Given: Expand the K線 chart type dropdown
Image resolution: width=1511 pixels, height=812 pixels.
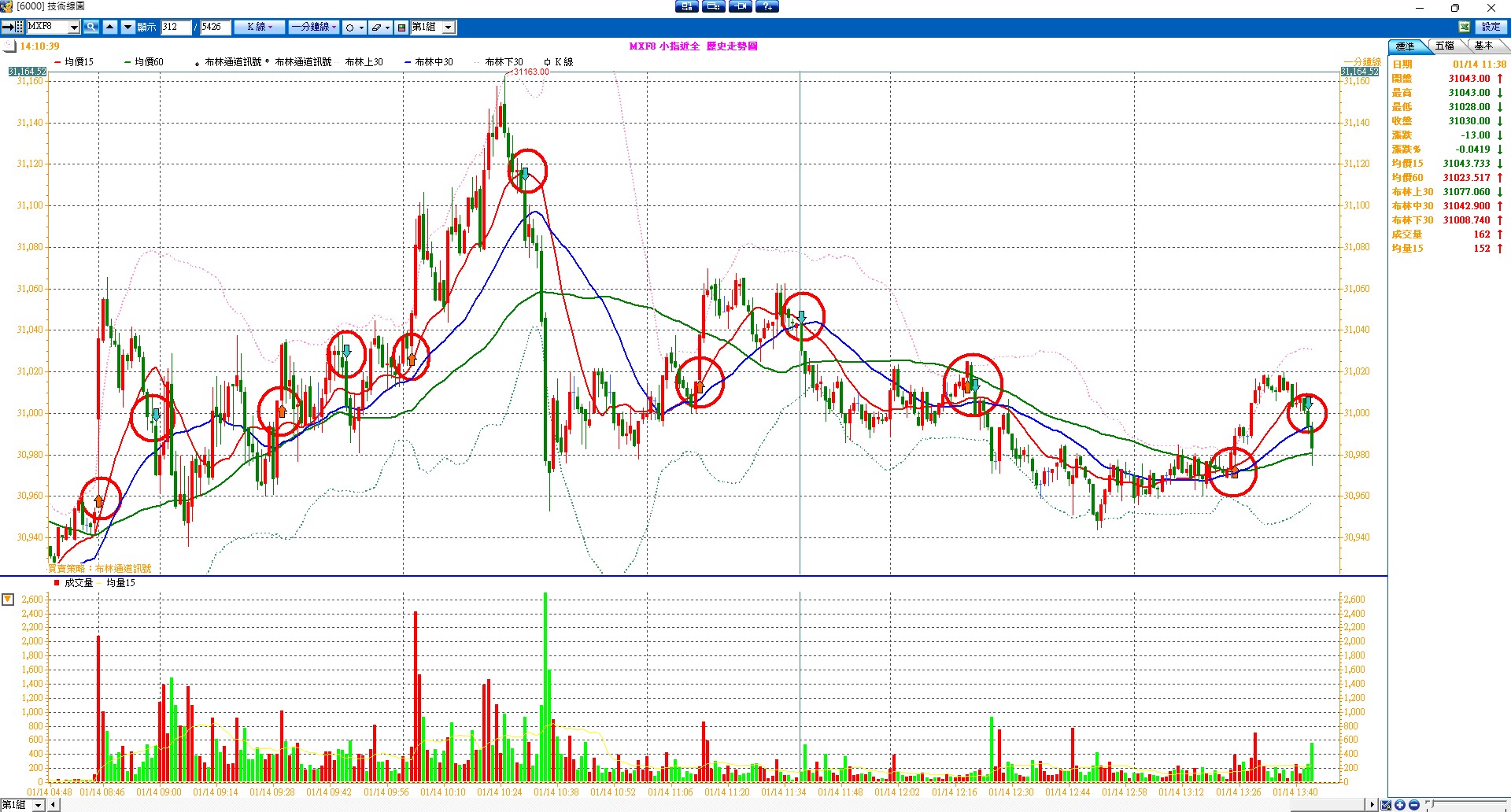Looking at the screenshot, I should 260,27.
